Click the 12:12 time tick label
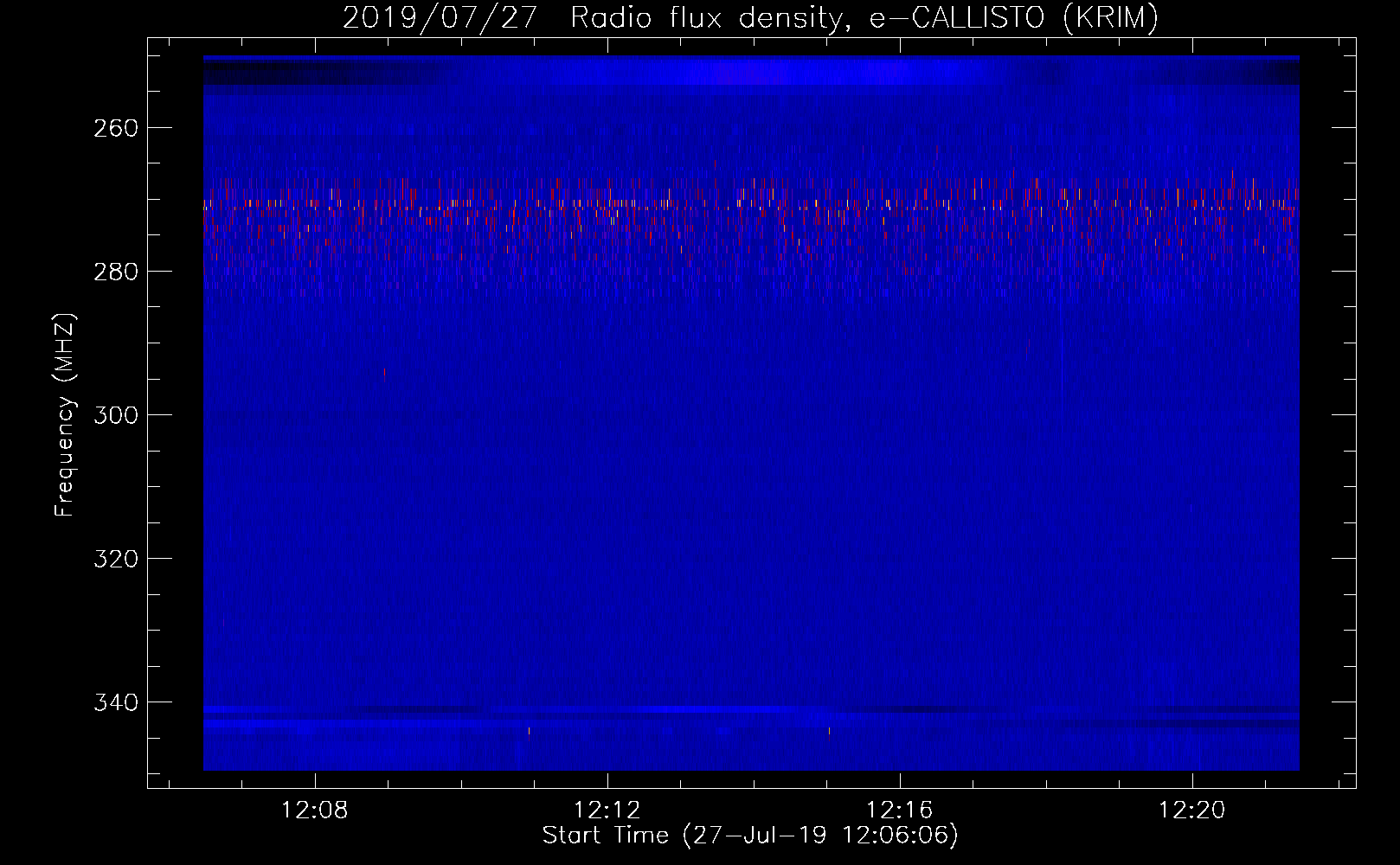 click(607, 810)
